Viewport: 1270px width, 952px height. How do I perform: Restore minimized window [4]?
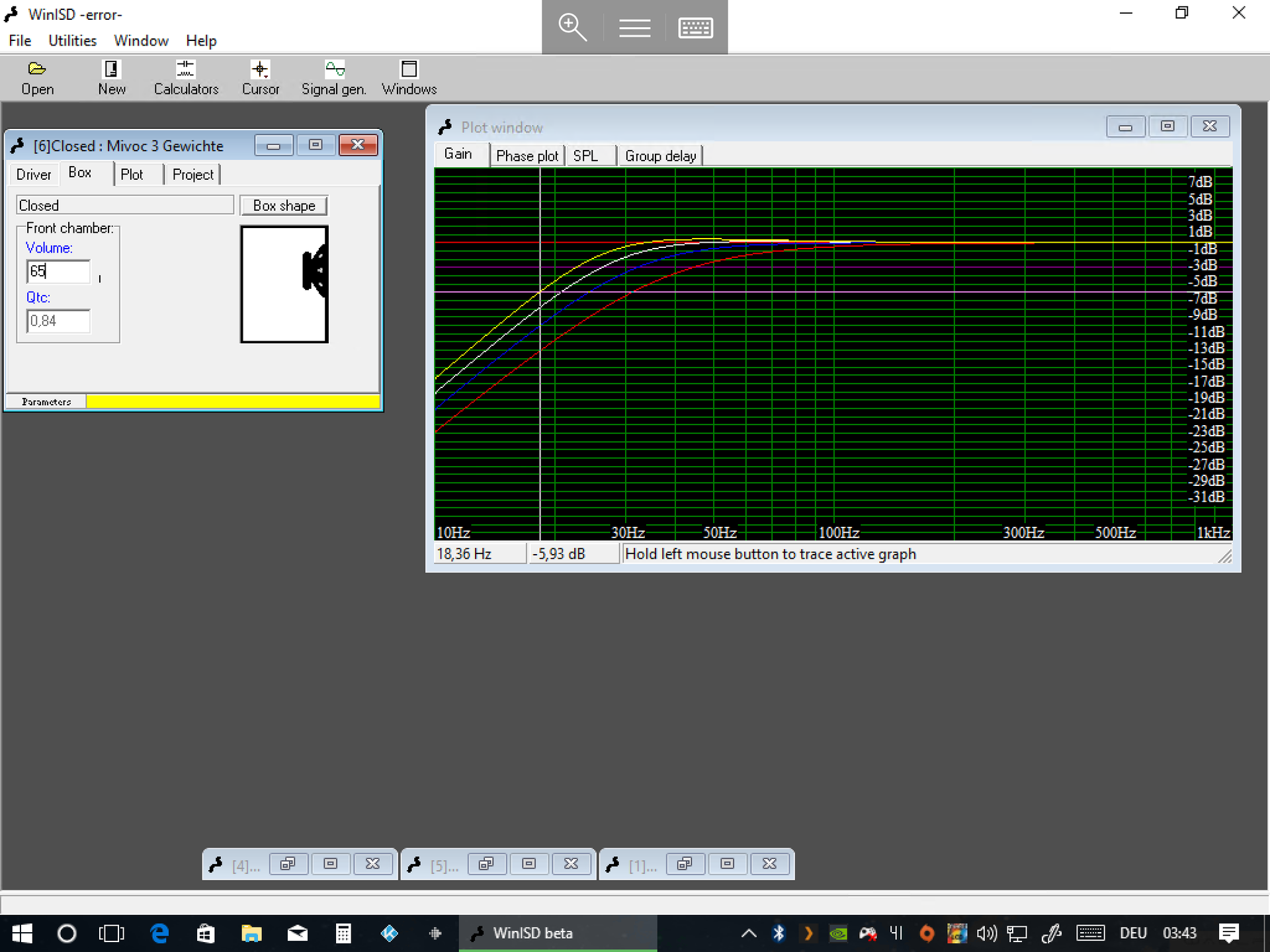click(x=288, y=864)
